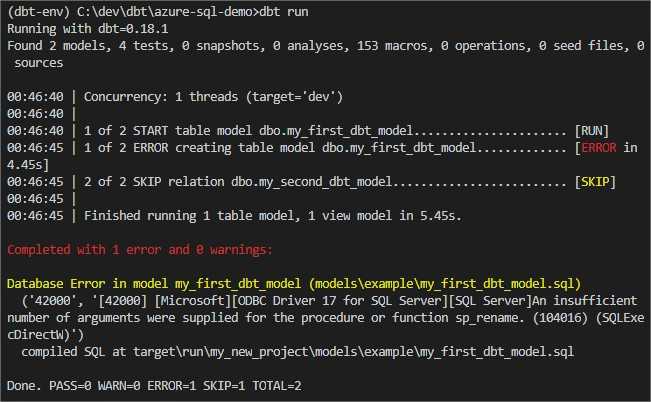
Task: Click the 'ERROR=1' count in summary
Action: (171, 386)
